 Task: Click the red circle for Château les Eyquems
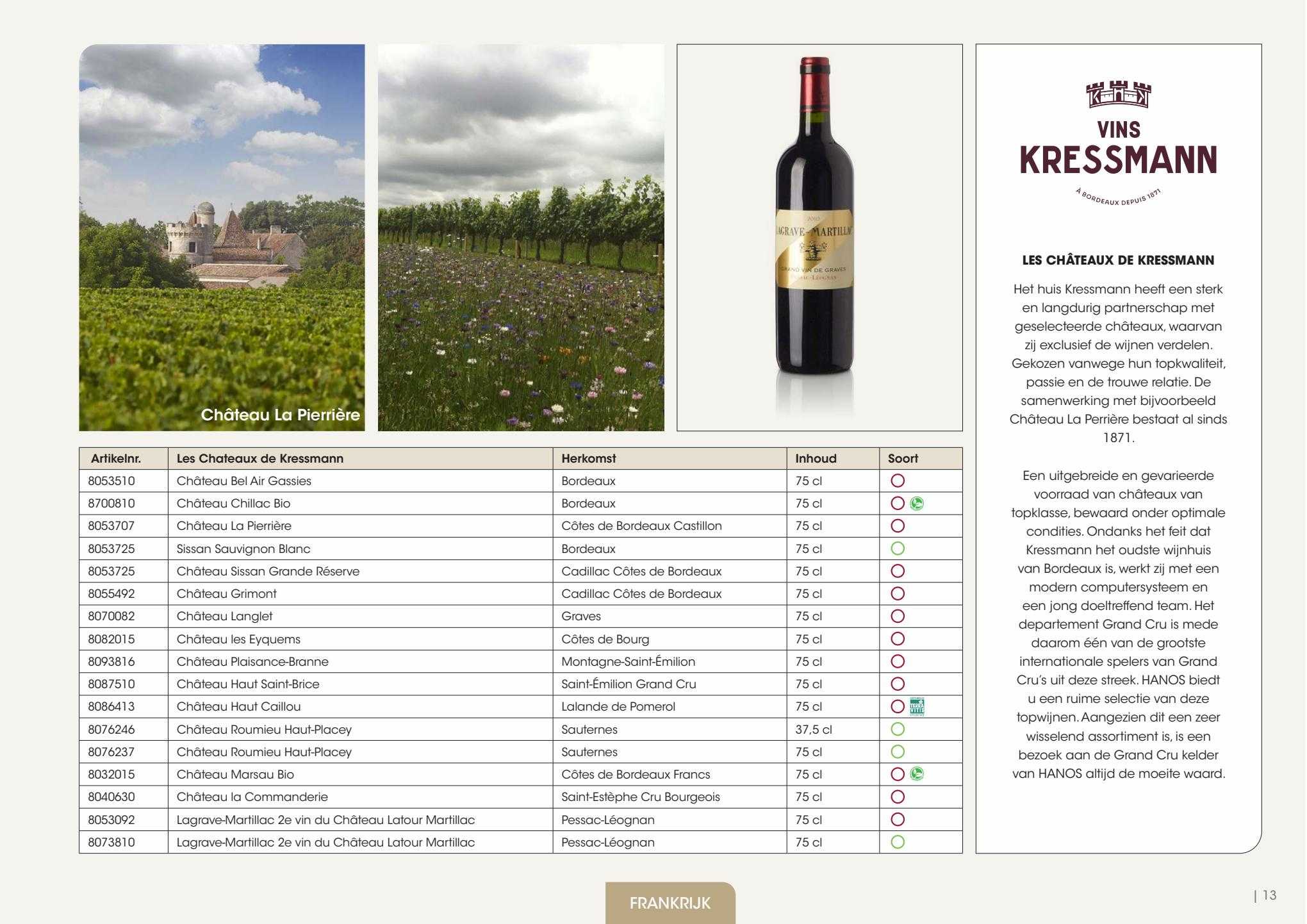click(x=898, y=639)
